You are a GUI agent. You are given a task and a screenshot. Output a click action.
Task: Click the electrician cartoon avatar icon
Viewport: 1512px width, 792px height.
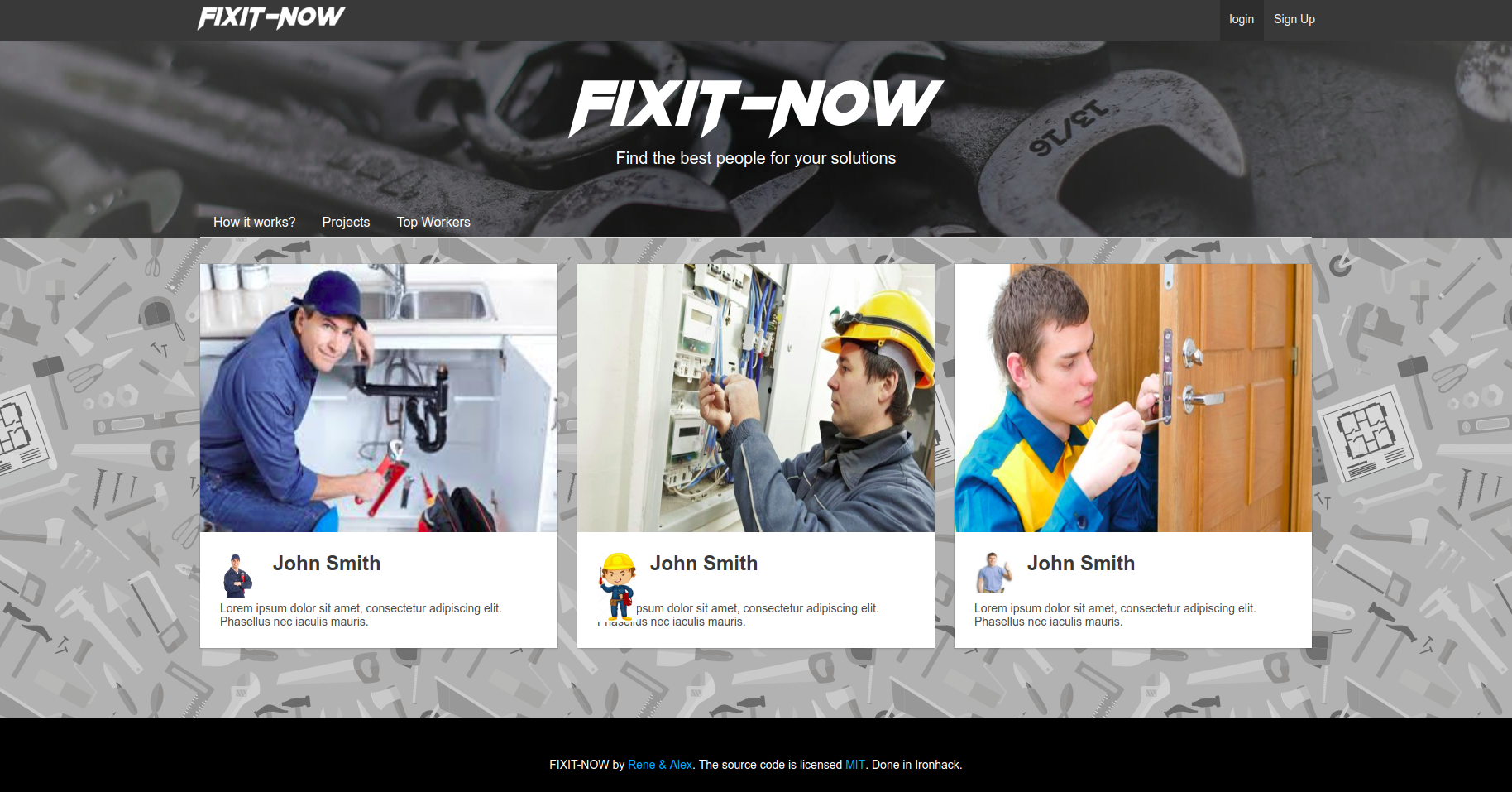[617, 586]
